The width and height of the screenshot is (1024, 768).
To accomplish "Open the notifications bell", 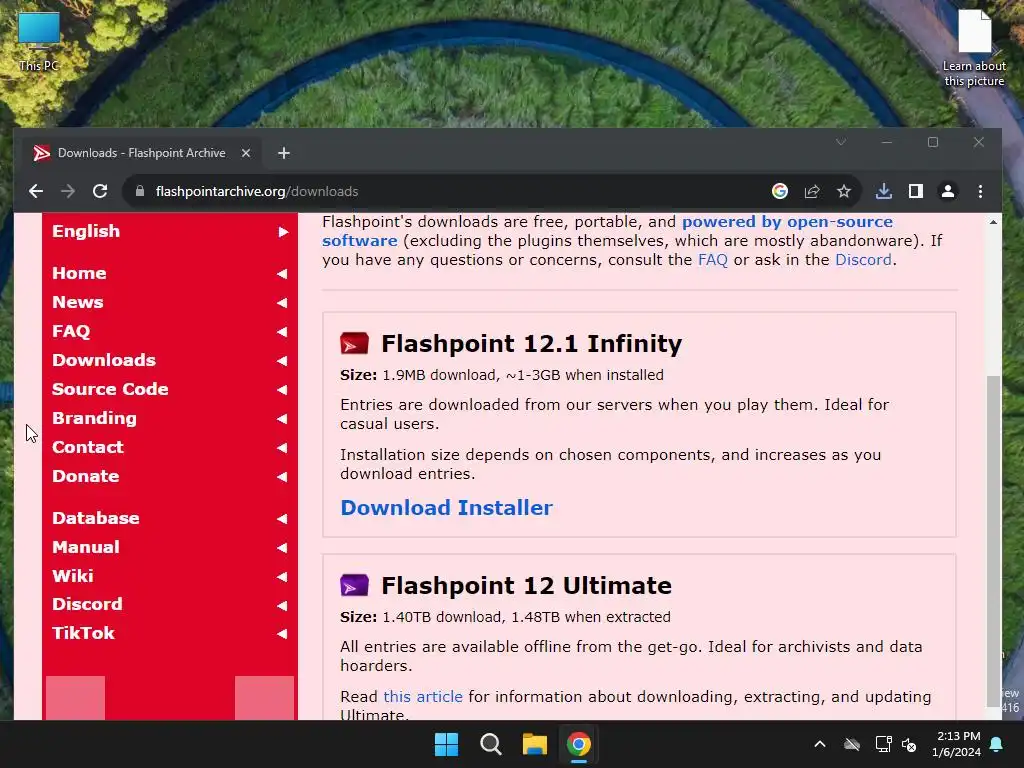I will 997,744.
